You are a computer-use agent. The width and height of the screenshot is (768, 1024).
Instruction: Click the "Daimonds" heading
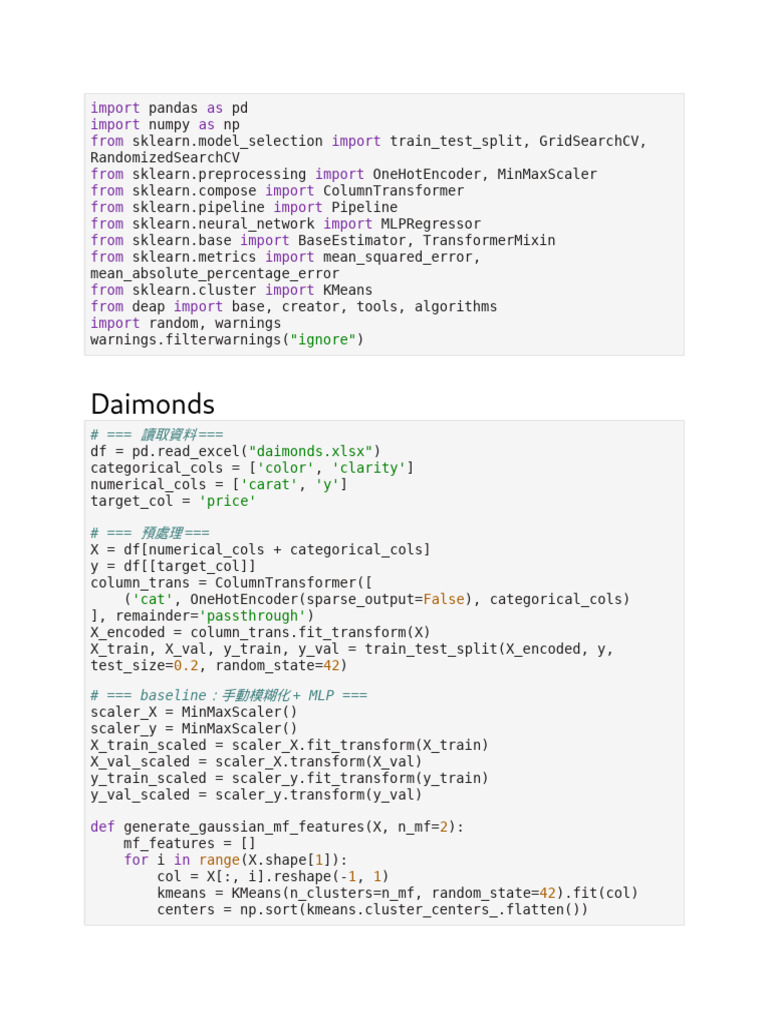click(152, 404)
